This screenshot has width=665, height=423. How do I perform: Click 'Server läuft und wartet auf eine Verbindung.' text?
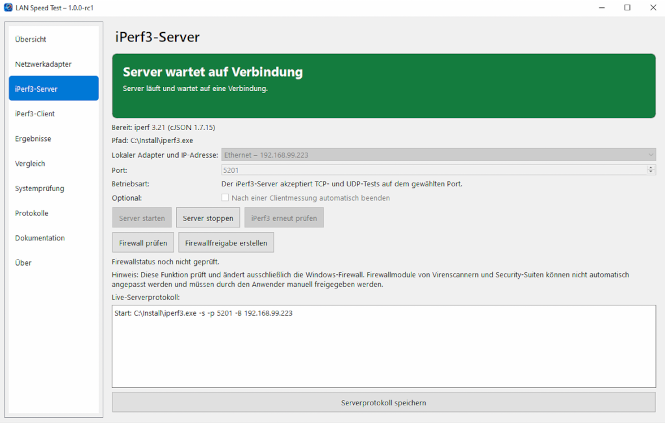(x=195, y=88)
